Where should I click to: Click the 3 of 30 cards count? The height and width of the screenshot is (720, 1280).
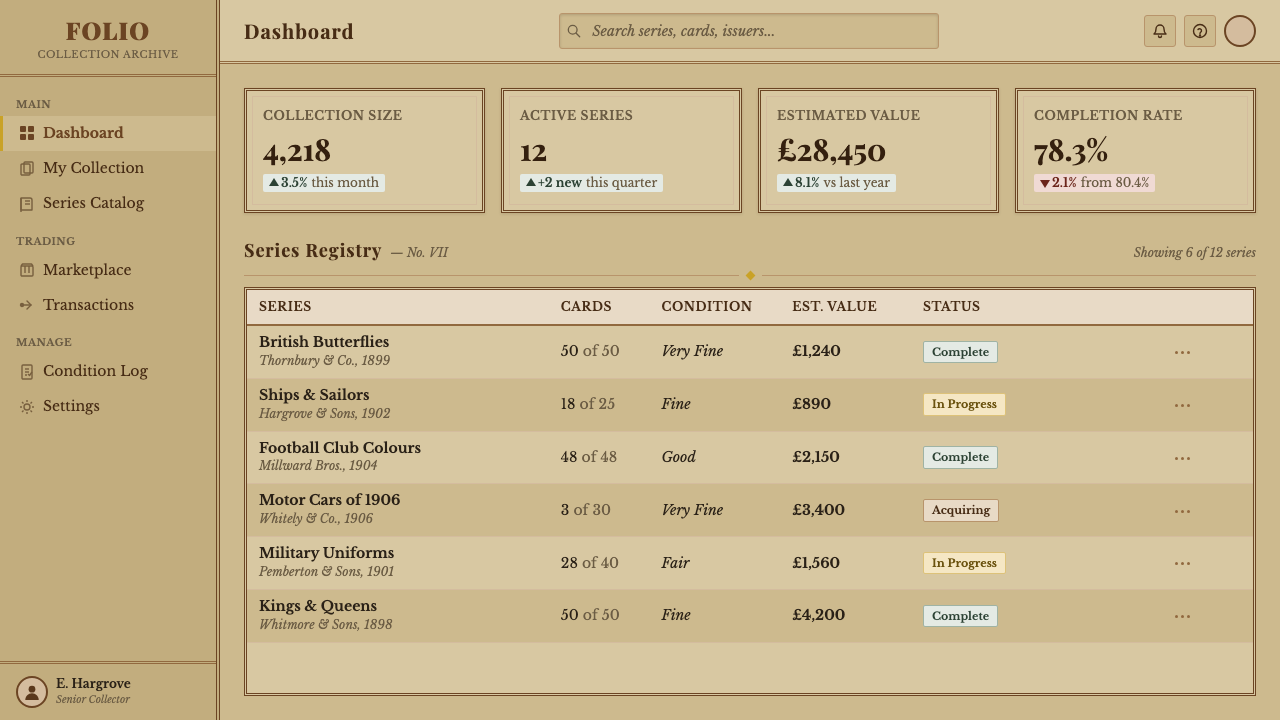click(x=585, y=510)
